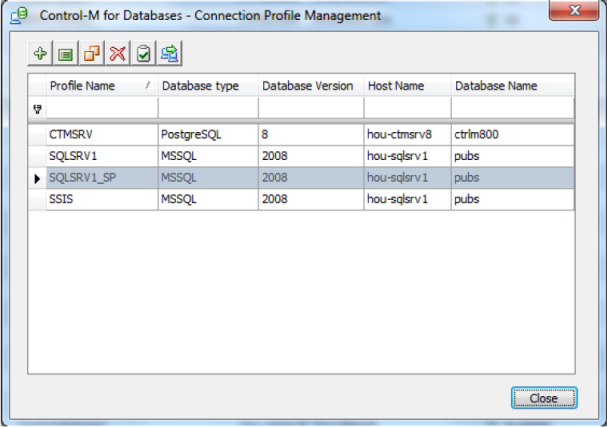Click the row indicator arrow for SQLSRV1_SP
Viewport: 607px width, 428px height.
[x=37, y=178]
